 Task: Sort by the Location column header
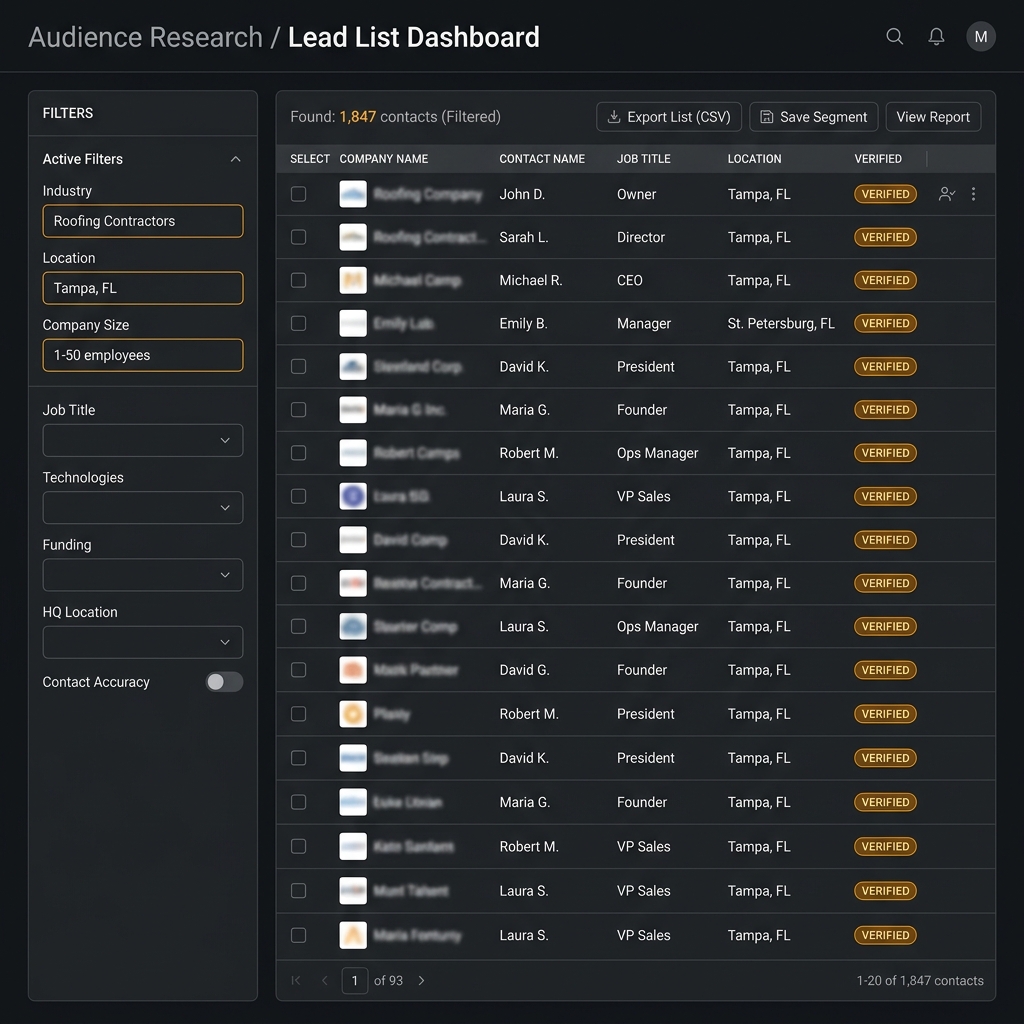point(754,159)
